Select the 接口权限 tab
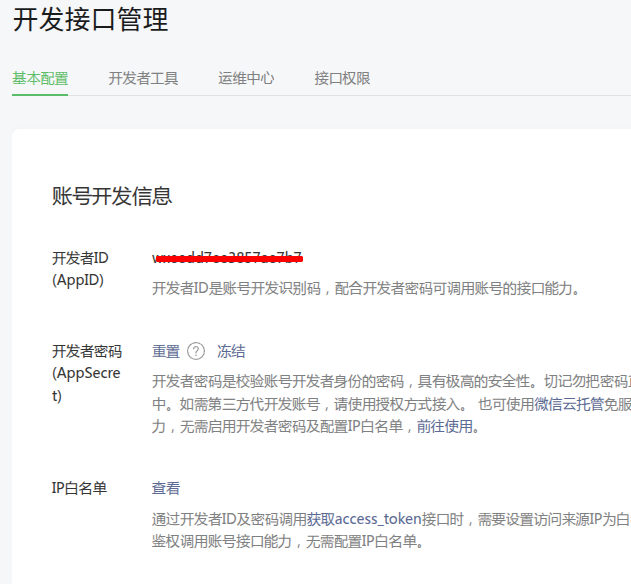631x584 pixels. pos(342,78)
